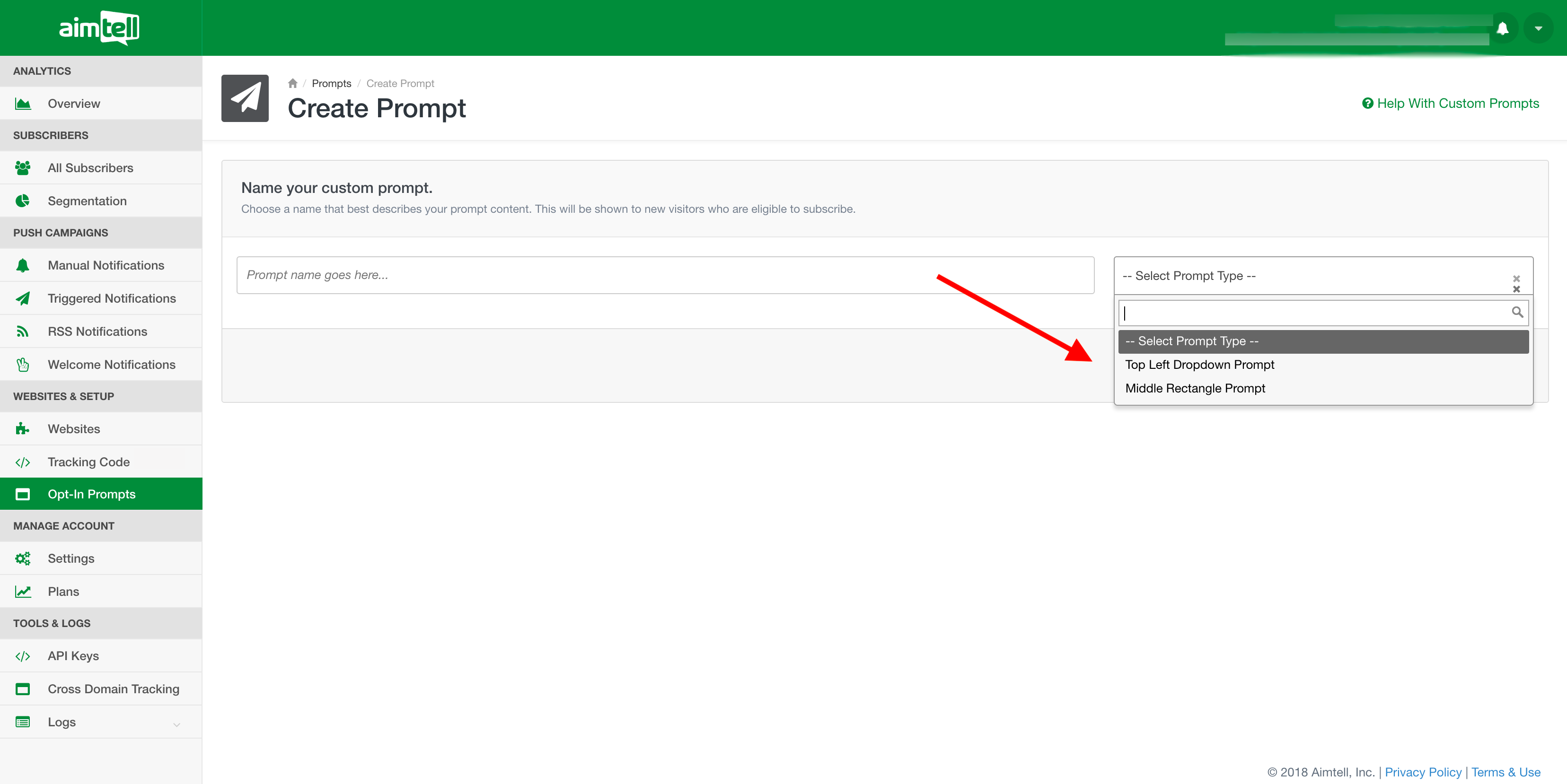Open the account dropdown arrow in header
1567x784 pixels.
[1538, 28]
